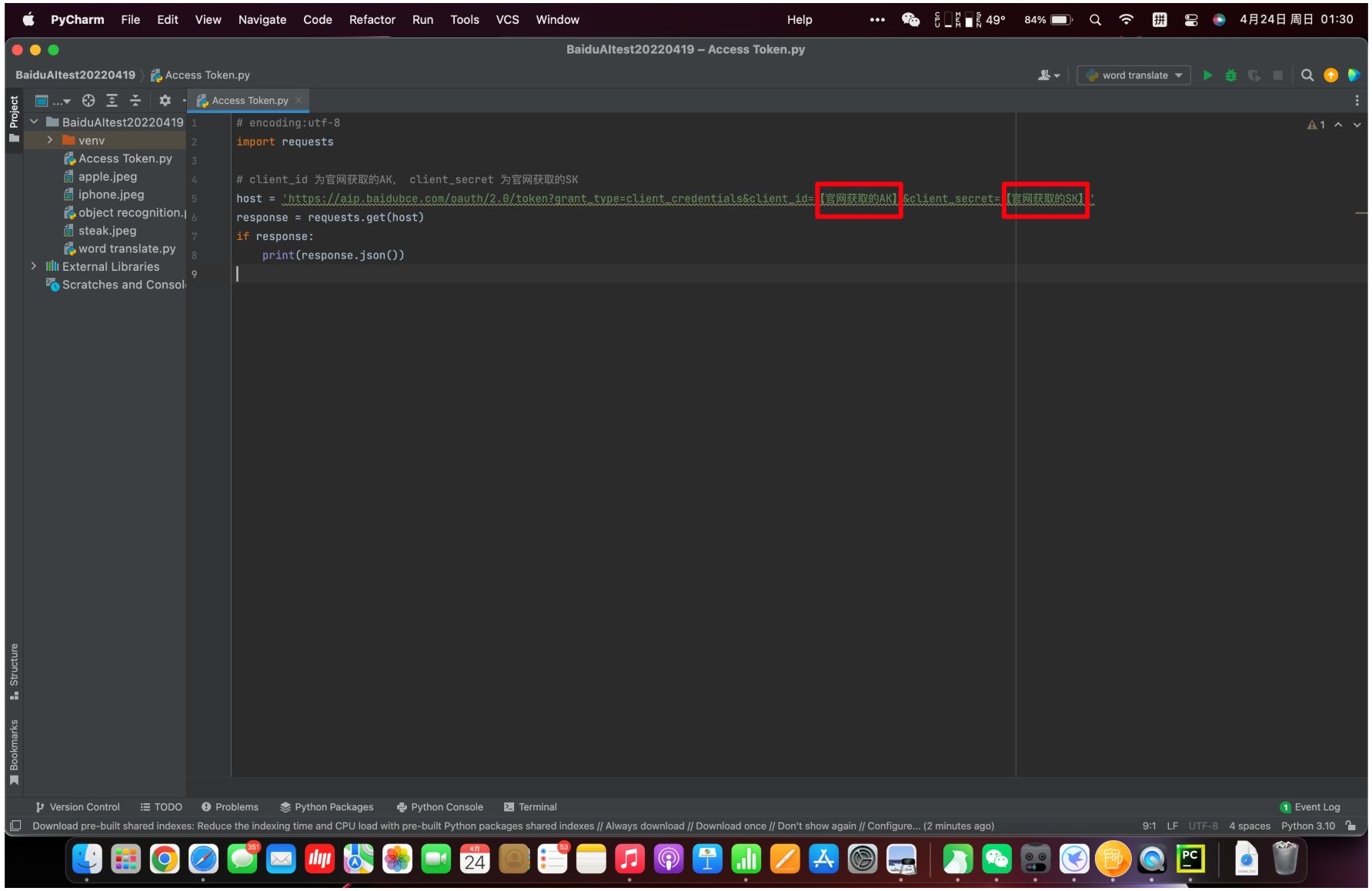Open the VCS menu
This screenshot has width=1372, height=891.
click(x=507, y=20)
